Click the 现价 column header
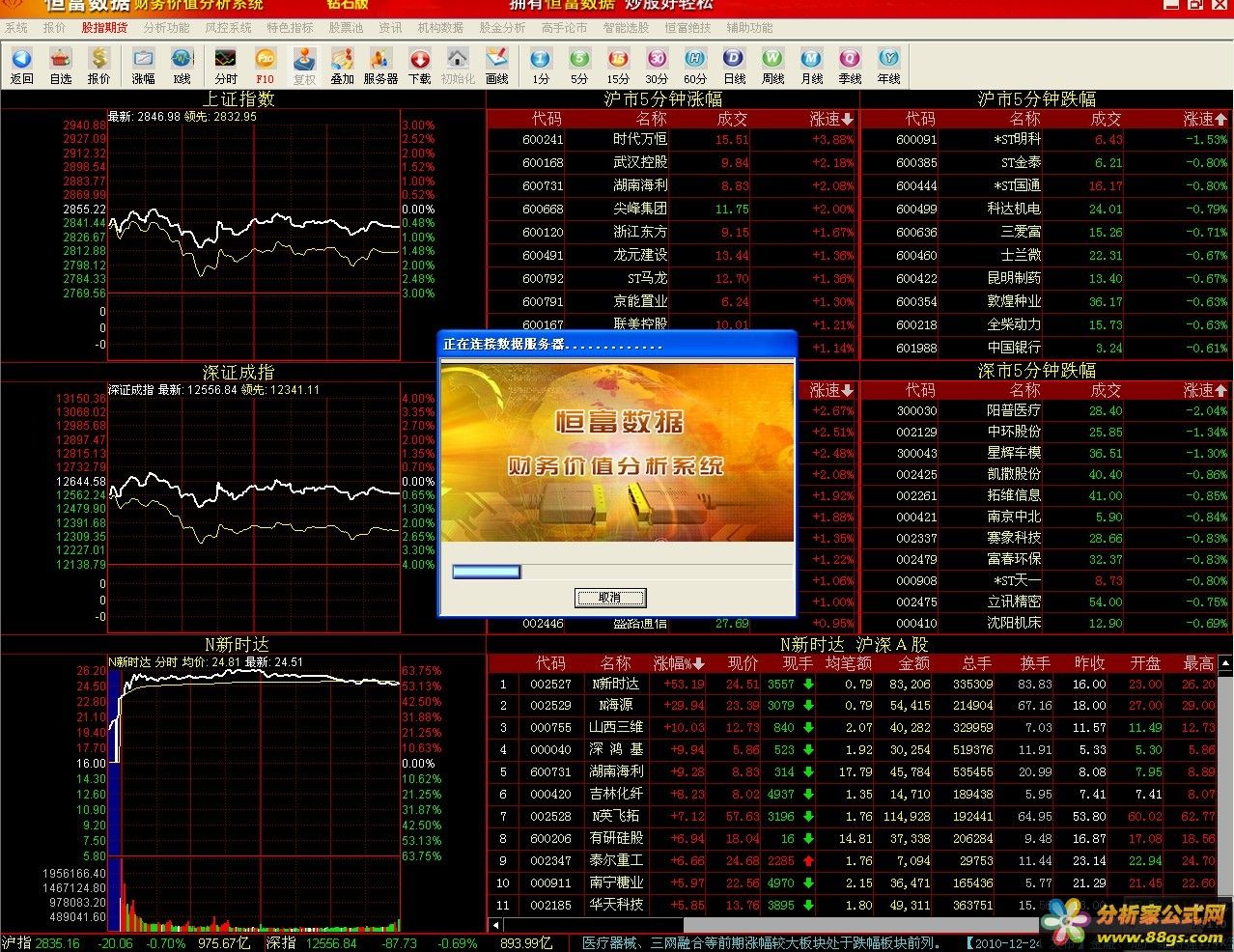The image size is (1234, 952). [x=743, y=663]
